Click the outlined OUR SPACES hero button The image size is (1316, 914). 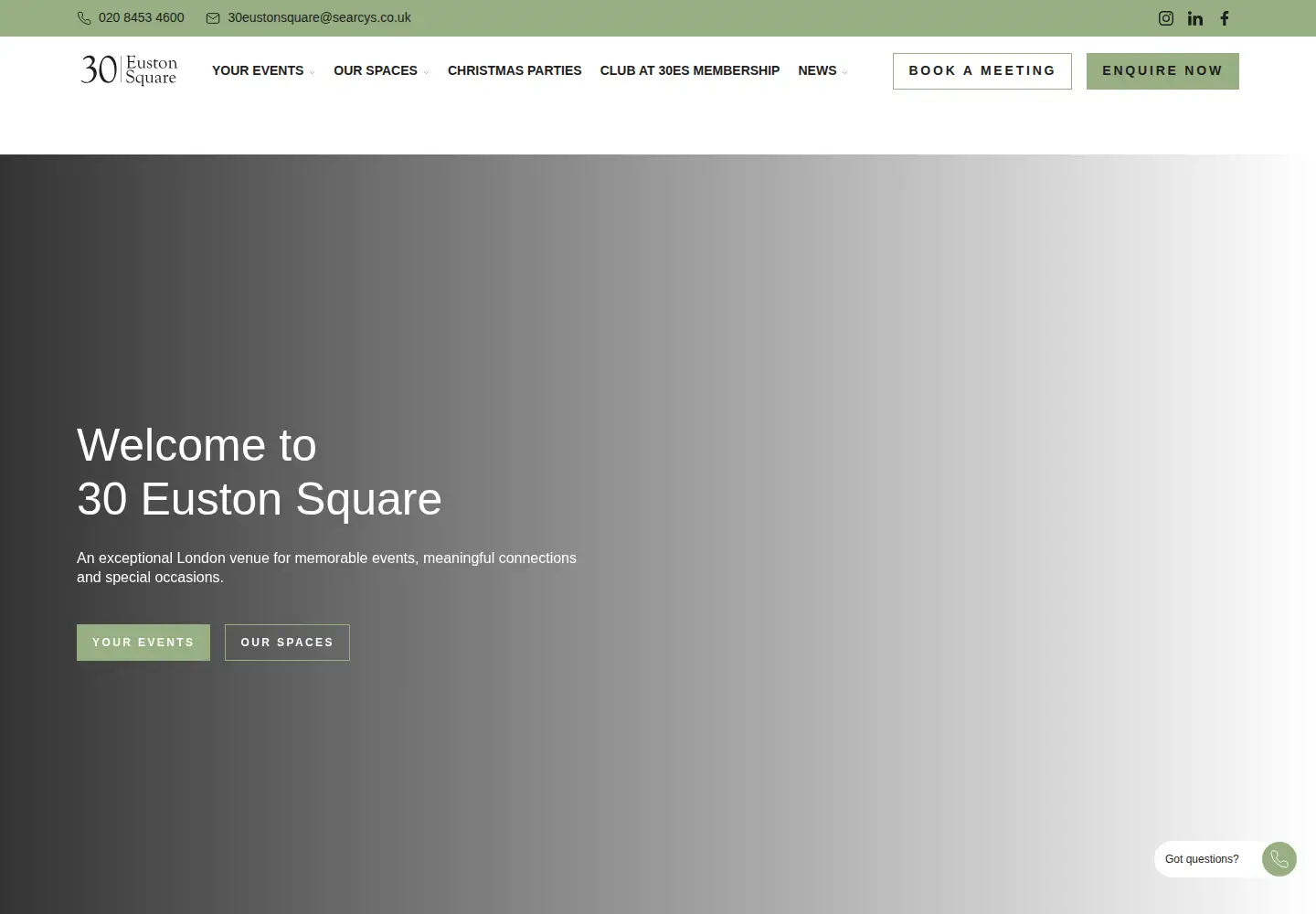(x=287, y=643)
